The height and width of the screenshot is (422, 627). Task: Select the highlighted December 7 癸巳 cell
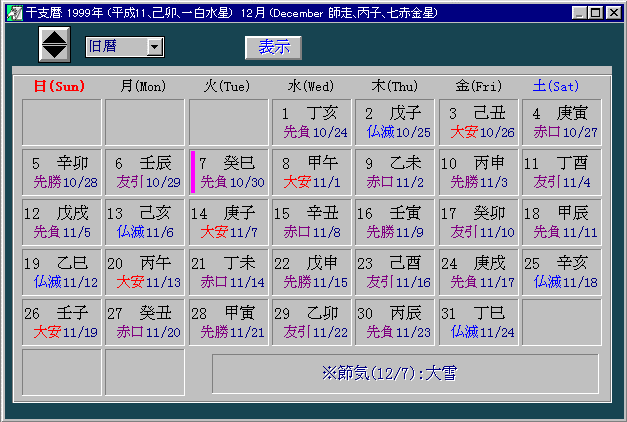[x=228, y=172]
